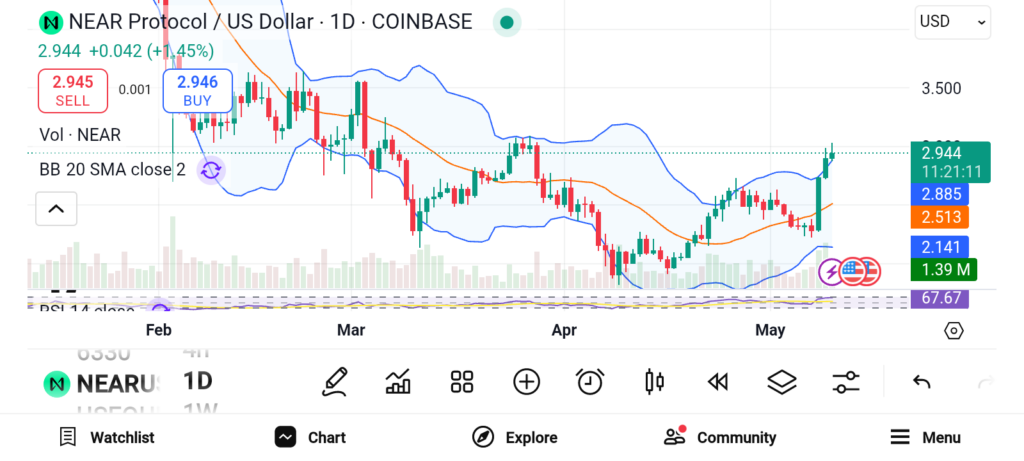This screenshot has width=1024, height=461.
Task: Open the layout grid templates icon
Action: [x=461, y=381]
